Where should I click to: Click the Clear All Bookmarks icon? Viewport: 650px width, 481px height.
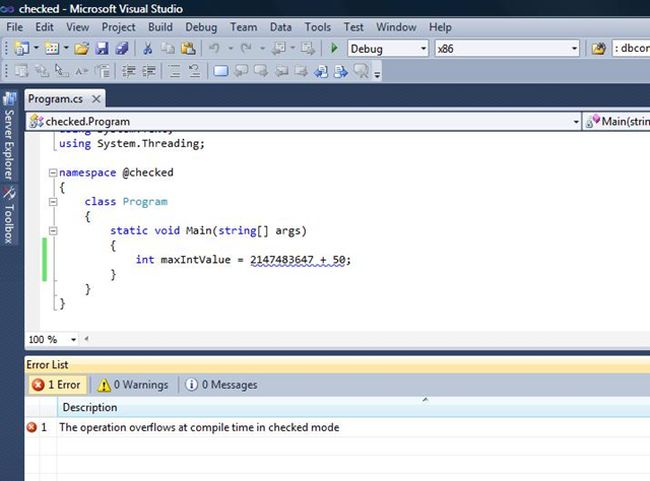coord(361,71)
